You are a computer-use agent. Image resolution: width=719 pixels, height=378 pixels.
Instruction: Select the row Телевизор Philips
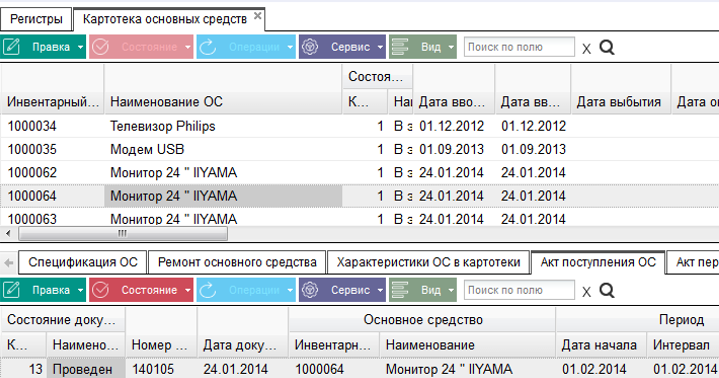pos(360,126)
